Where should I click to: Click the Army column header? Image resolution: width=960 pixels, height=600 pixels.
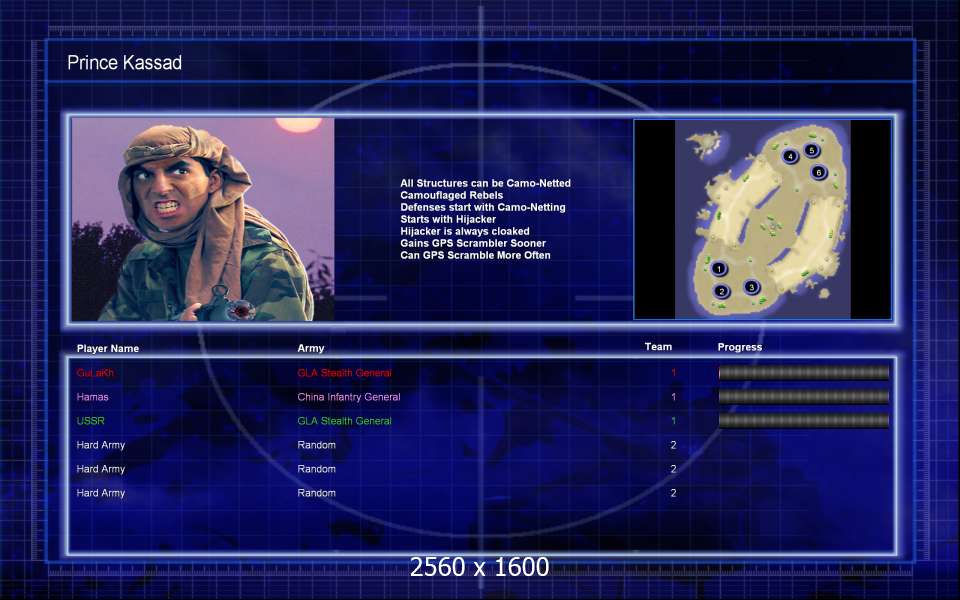[x=311, y=348]
